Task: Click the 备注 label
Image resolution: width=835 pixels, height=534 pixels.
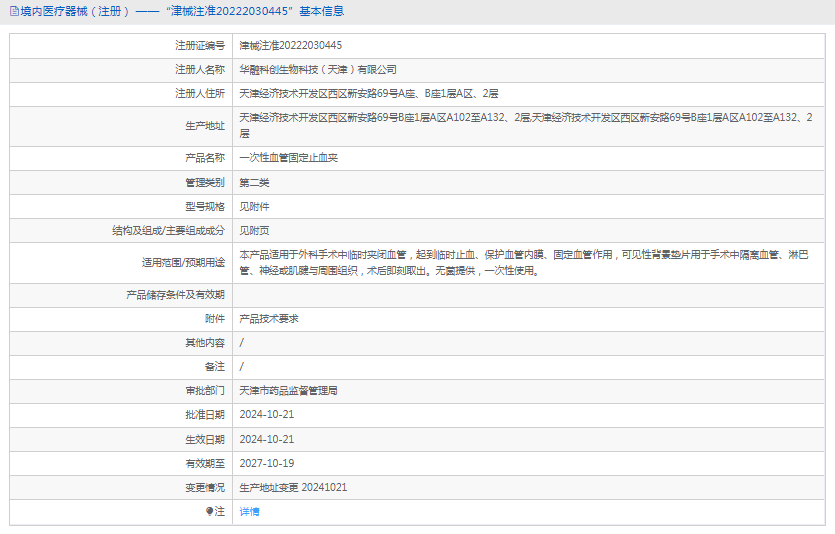Action: pos(215,367)
